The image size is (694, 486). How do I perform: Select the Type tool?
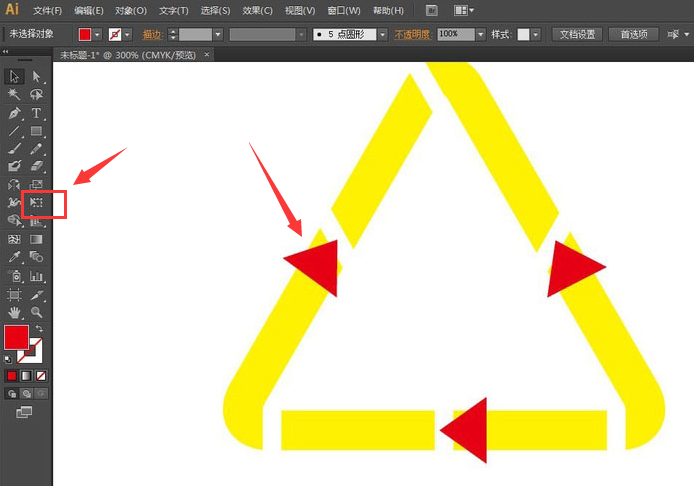coord(36,113)
